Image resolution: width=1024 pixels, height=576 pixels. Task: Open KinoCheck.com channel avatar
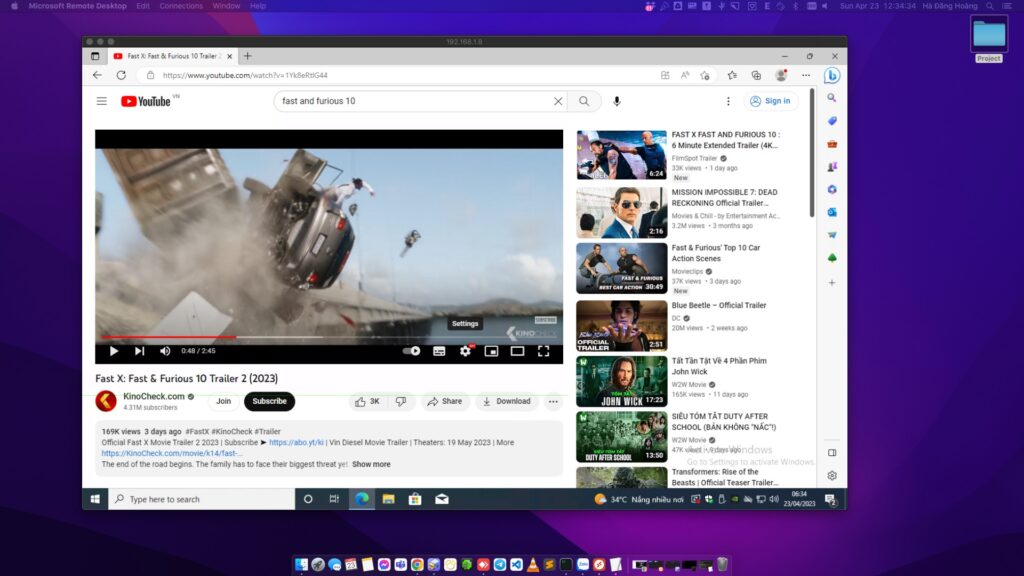(x=106, y=401)
